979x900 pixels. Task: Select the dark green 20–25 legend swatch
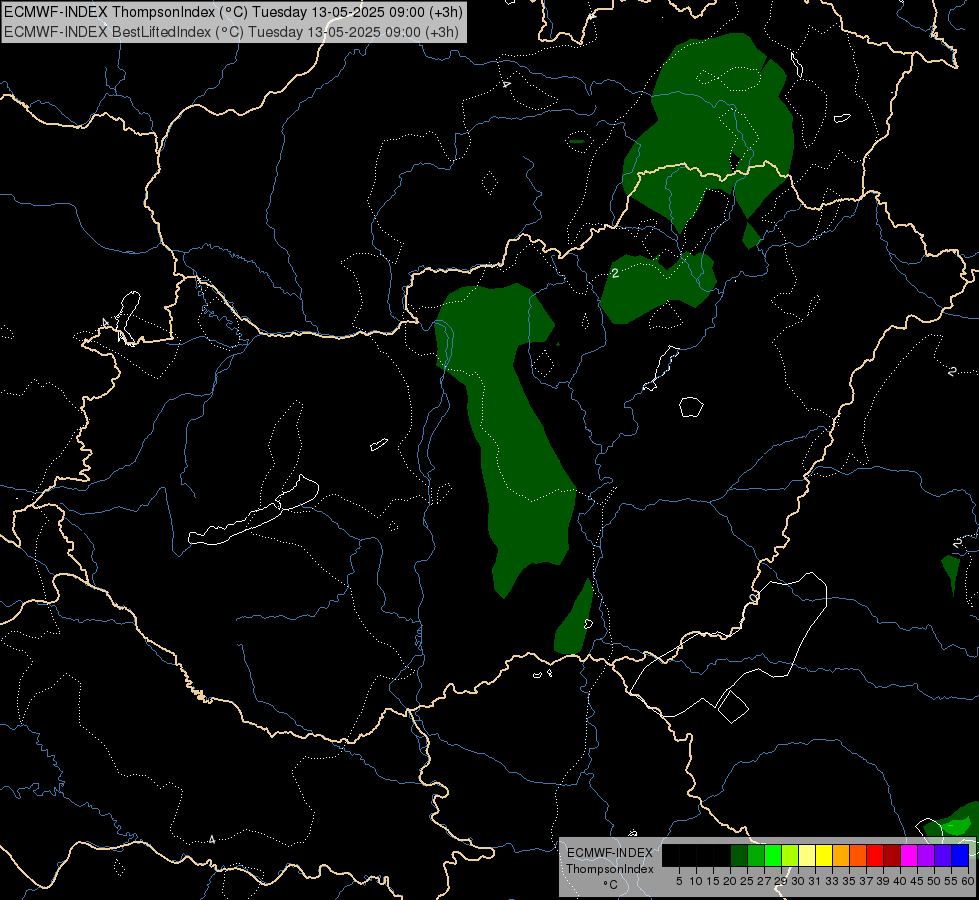coord(739,855)
